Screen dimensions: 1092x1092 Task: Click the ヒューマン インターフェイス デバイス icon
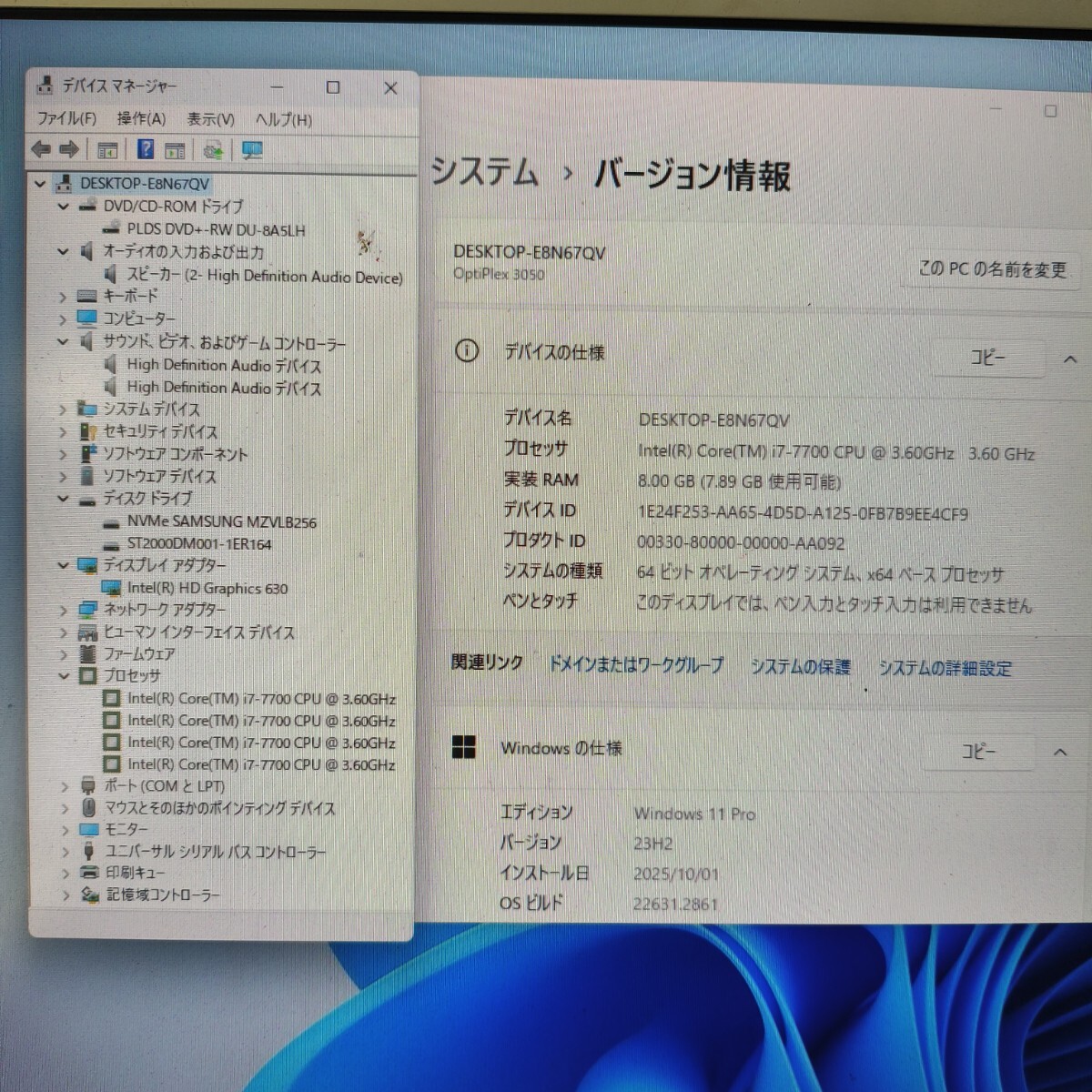click(x=87, y=632)
